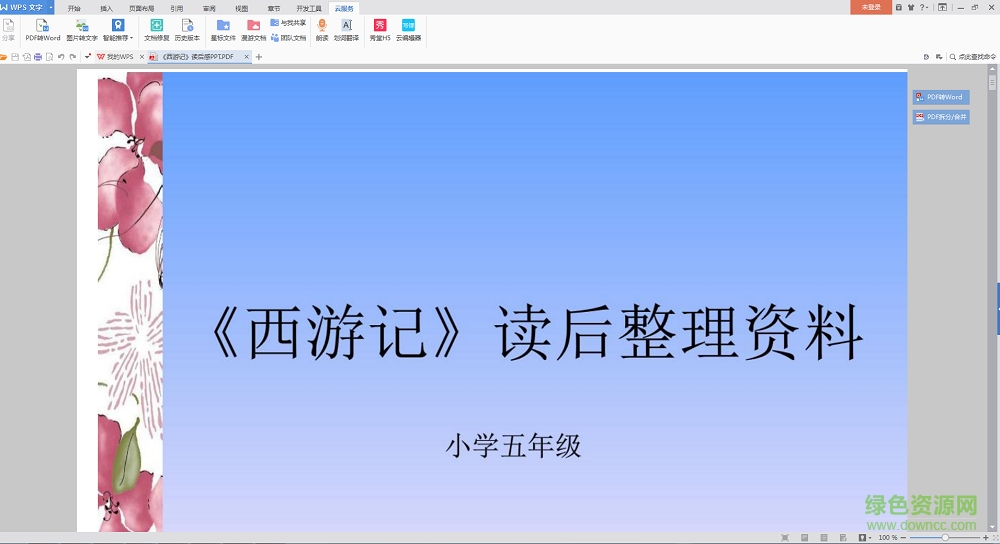Redo with the forward curved arrow icon
Screen dimensions: 1000x544
point(73,57)
